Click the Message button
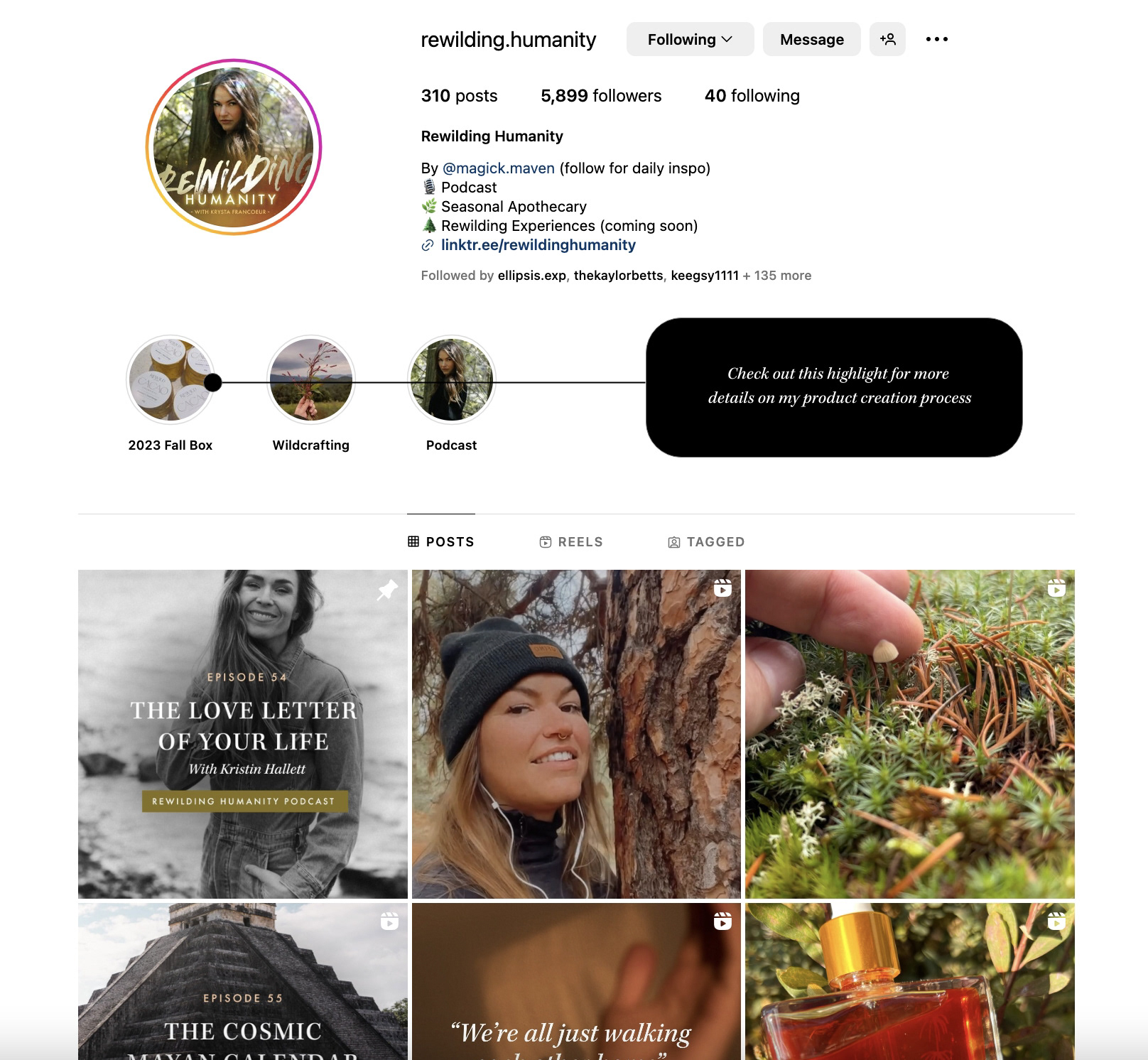Image resolution: width=1148 pixels, height=1060 pixels. click(x=812, y=39)
